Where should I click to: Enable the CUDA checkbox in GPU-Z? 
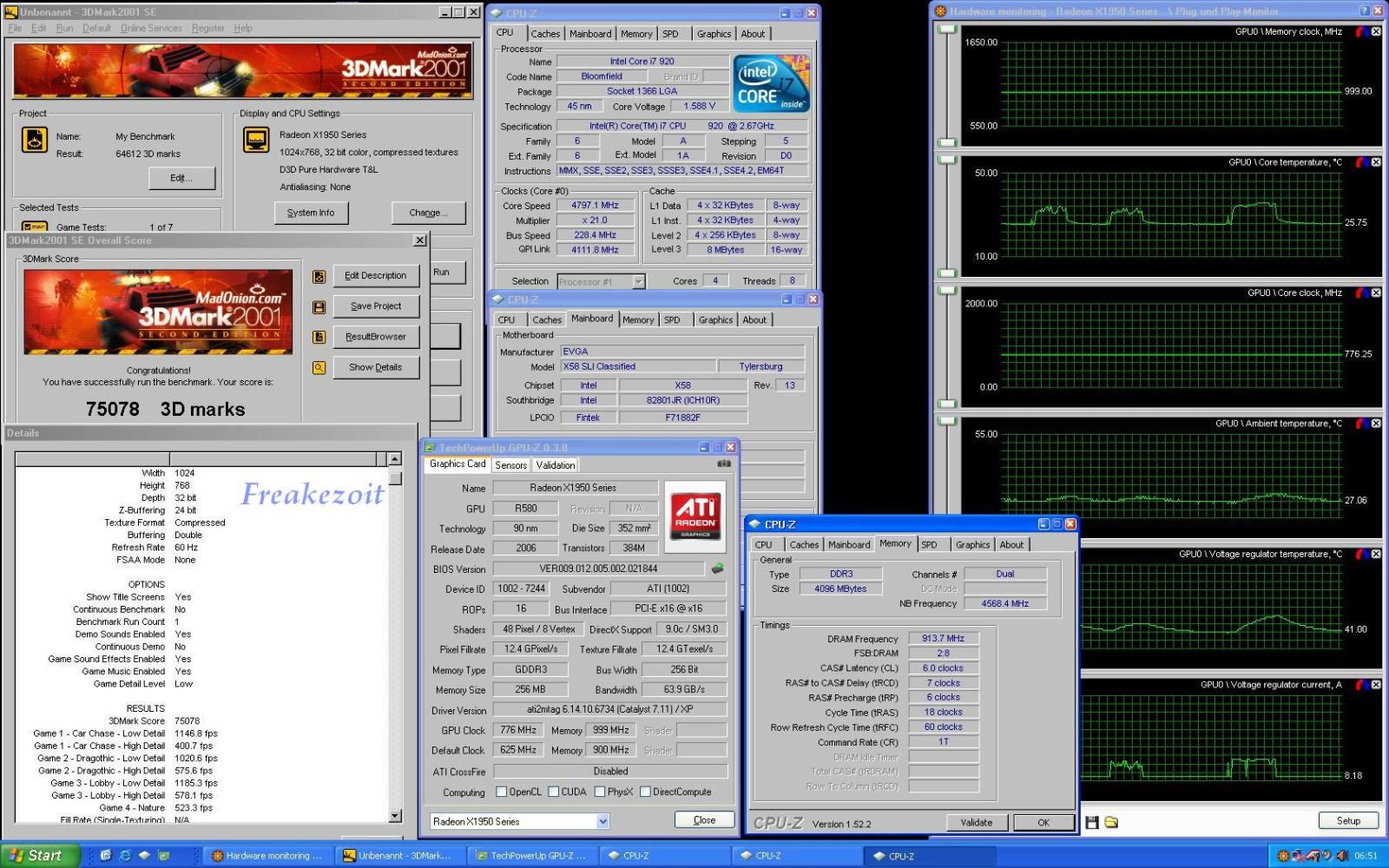click(553, 792)
